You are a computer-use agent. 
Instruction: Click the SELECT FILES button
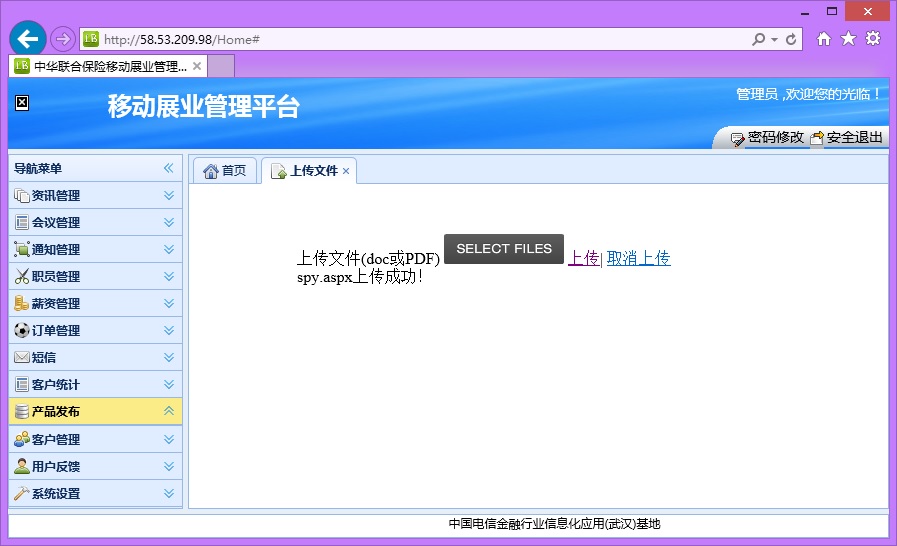pos(504,249)
